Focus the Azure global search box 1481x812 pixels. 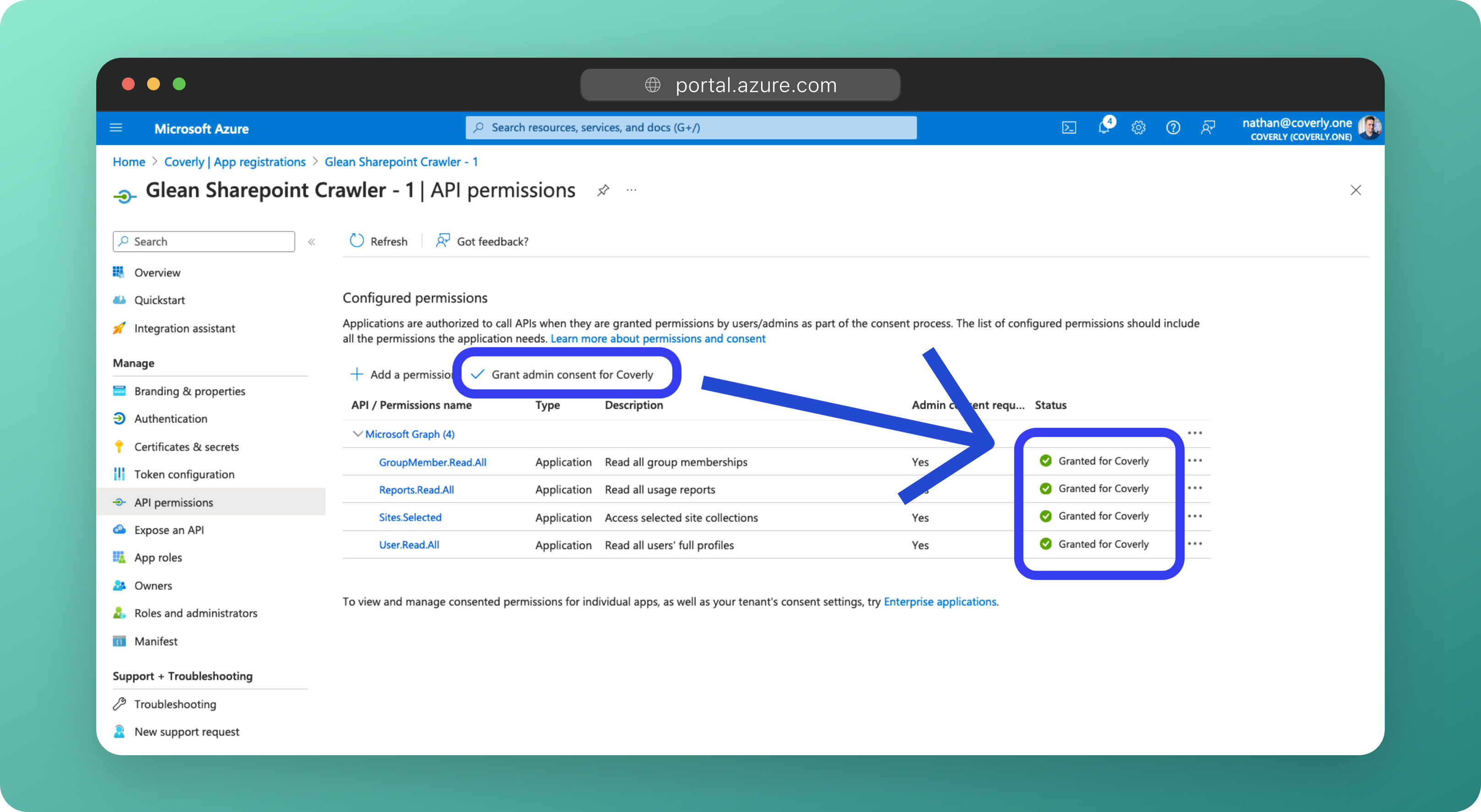click(x=690, y=128)
